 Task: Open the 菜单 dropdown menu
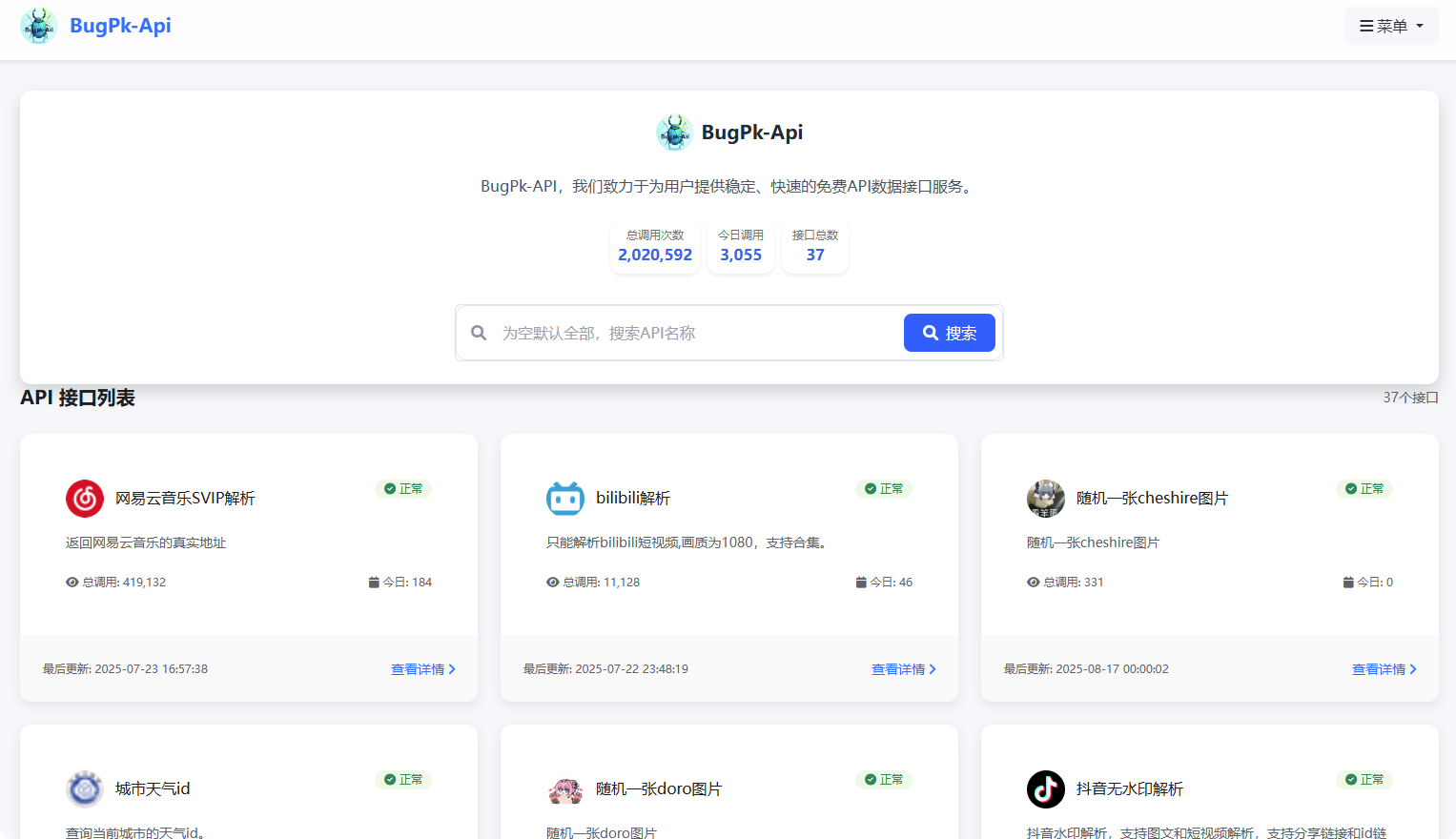pyautogui.click(x=1391, y=26)
